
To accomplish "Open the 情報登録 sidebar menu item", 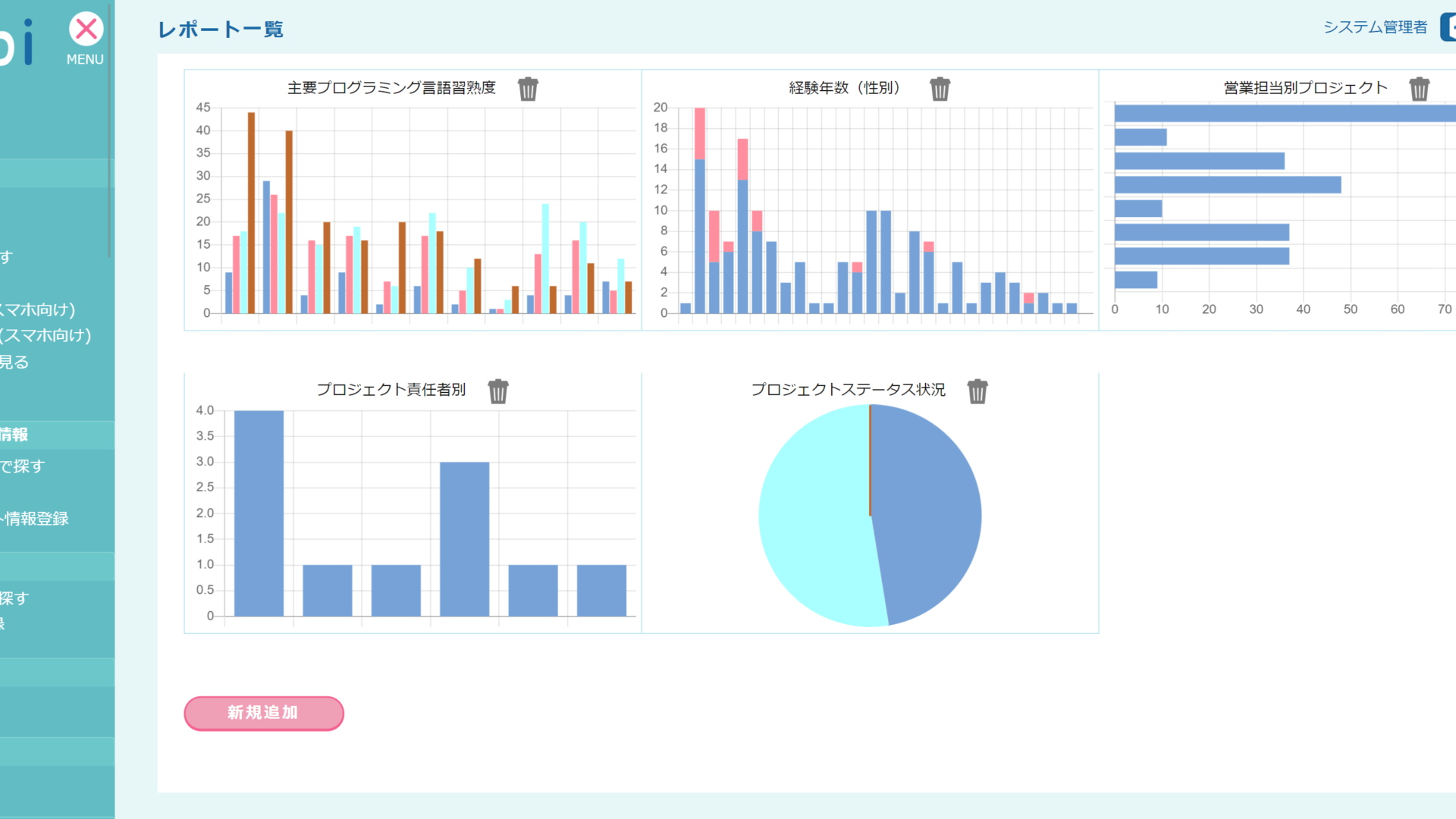I will pos(36,519).
